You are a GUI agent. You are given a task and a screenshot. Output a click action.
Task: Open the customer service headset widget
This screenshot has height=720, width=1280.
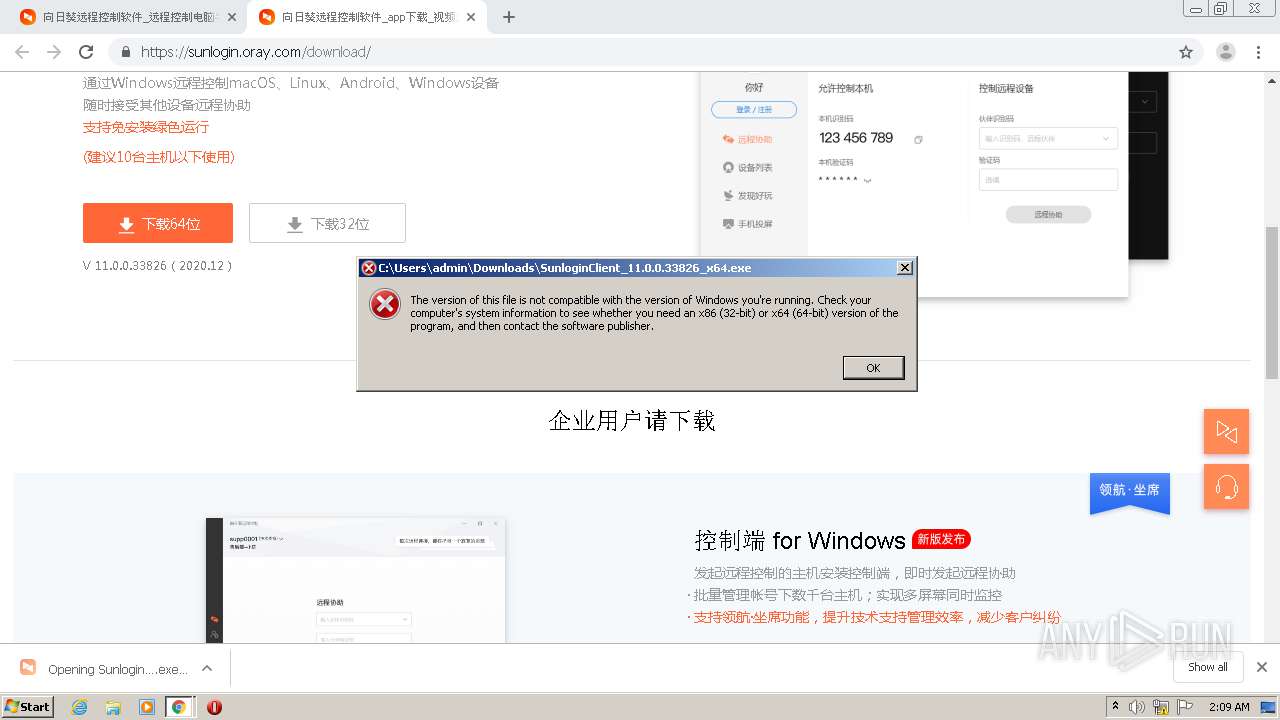[1226, 487]
